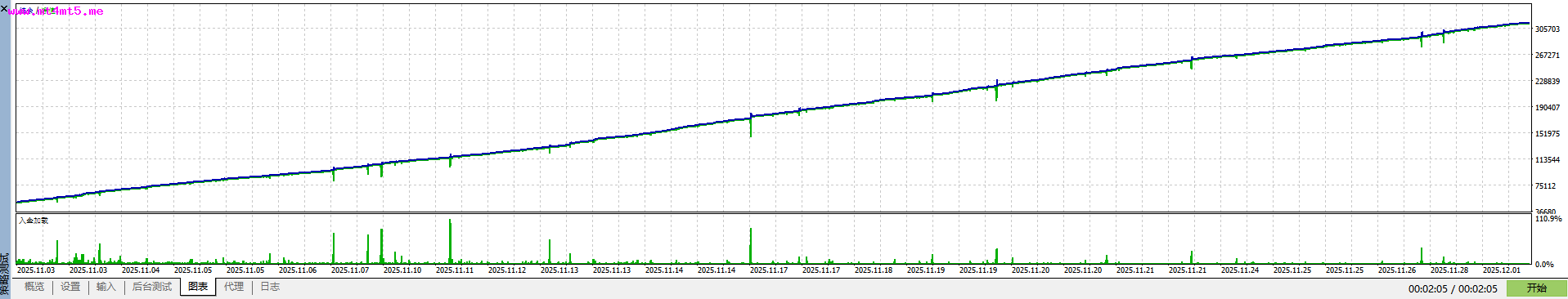Open the 代理 tab
The image size is (1568, 299).
(234, 287)
